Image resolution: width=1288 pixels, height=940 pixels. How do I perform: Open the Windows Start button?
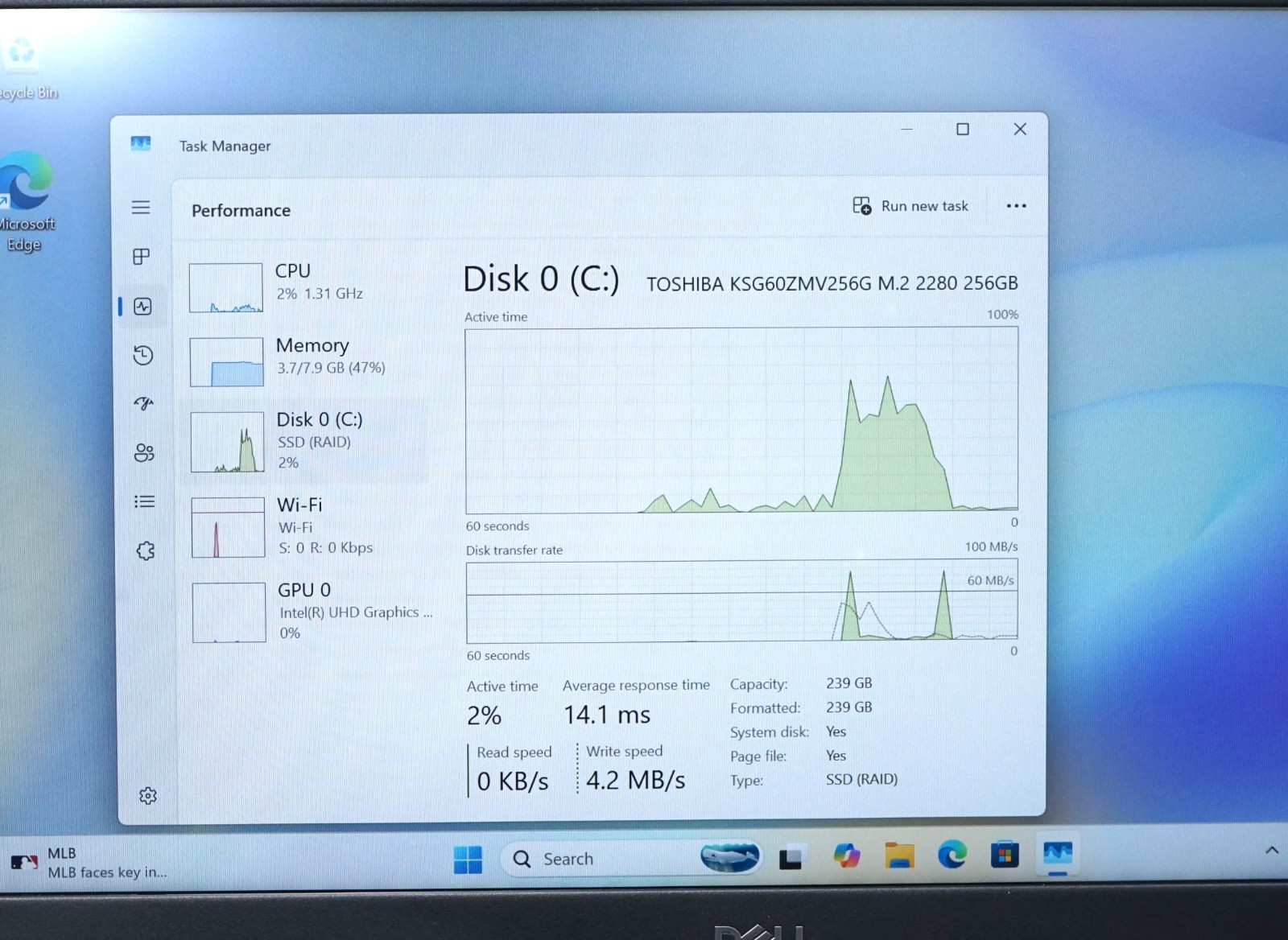pos(468,859)
